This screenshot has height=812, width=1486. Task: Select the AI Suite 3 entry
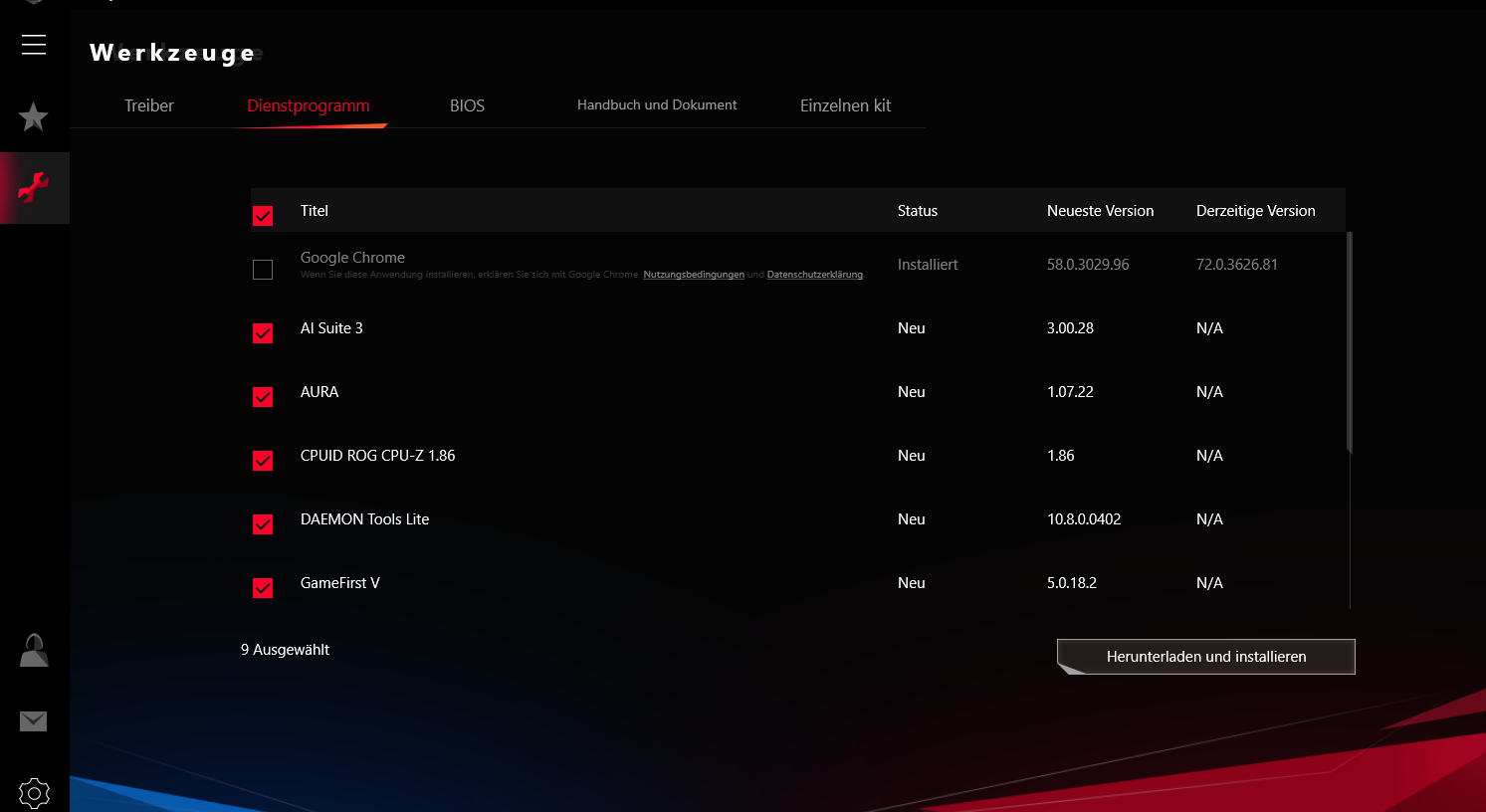[x=331, y=328]
